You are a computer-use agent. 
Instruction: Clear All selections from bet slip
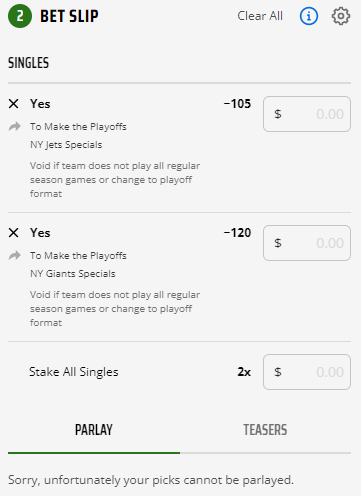pyautogui.click(x=260, y=16)
